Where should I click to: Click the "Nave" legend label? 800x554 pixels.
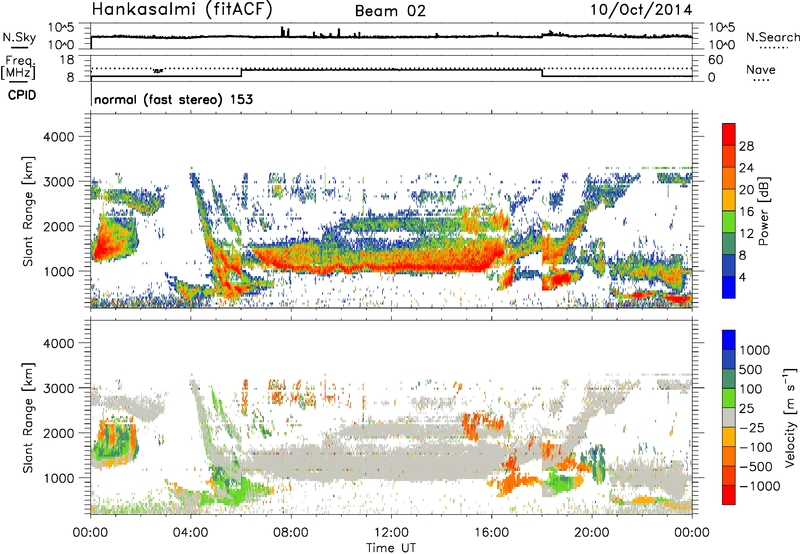tap(760, 70)
